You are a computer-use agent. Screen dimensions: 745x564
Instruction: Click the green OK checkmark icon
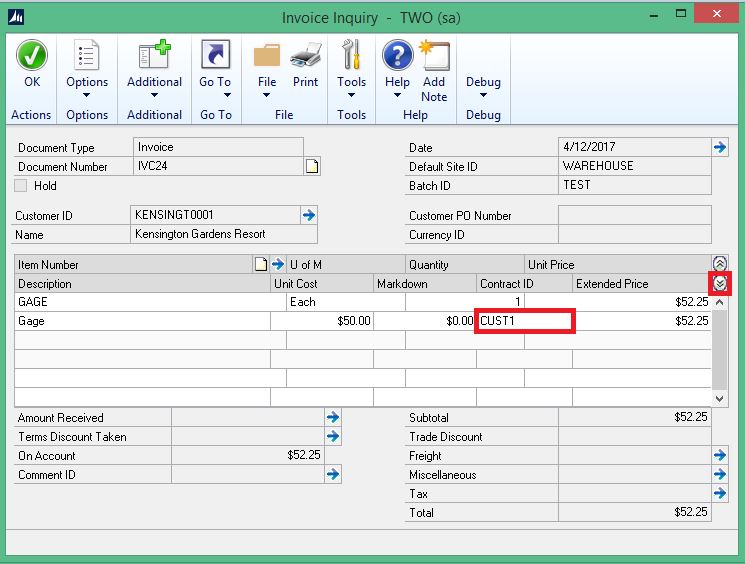pyautogui.click(x=32, y=55)
